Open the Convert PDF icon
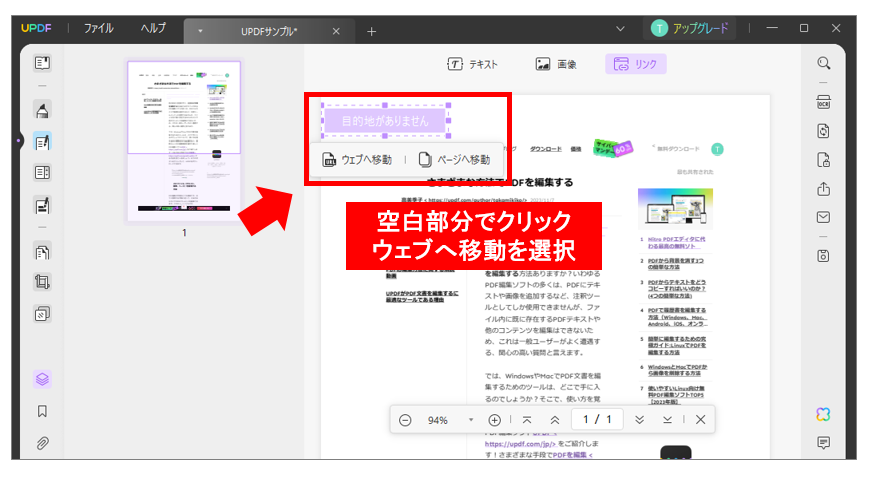 [x=824, y=132]
